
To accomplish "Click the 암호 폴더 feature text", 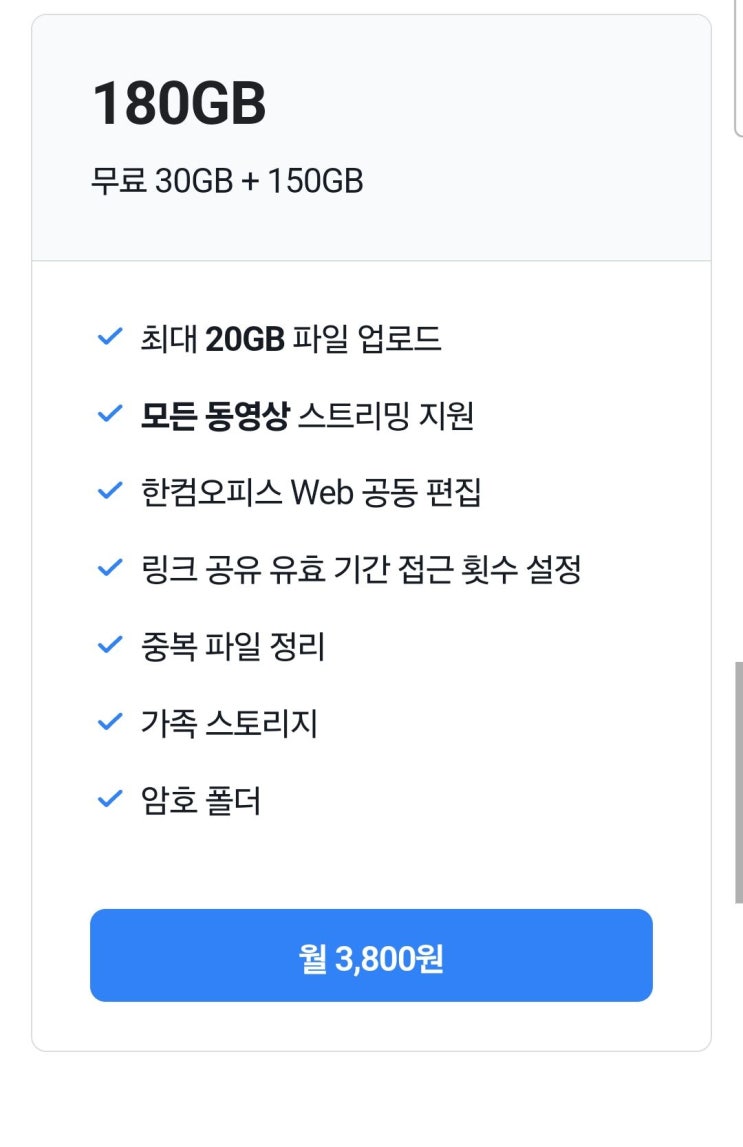I will [201, 800].
